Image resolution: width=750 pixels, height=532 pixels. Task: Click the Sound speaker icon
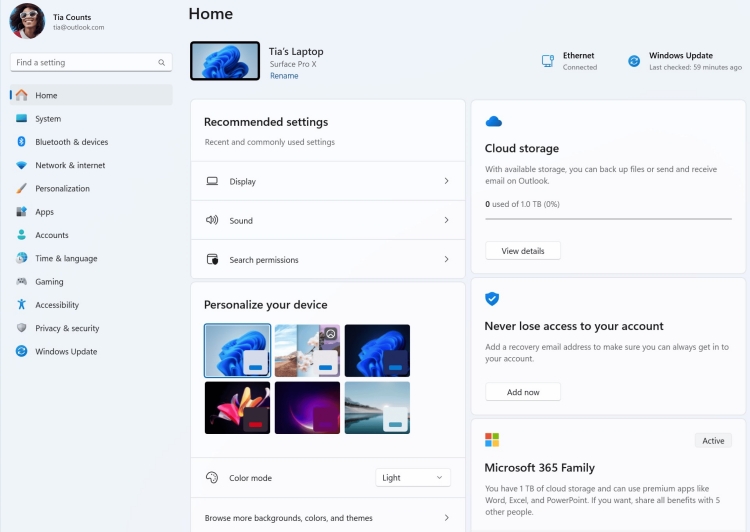pos(212,220)
